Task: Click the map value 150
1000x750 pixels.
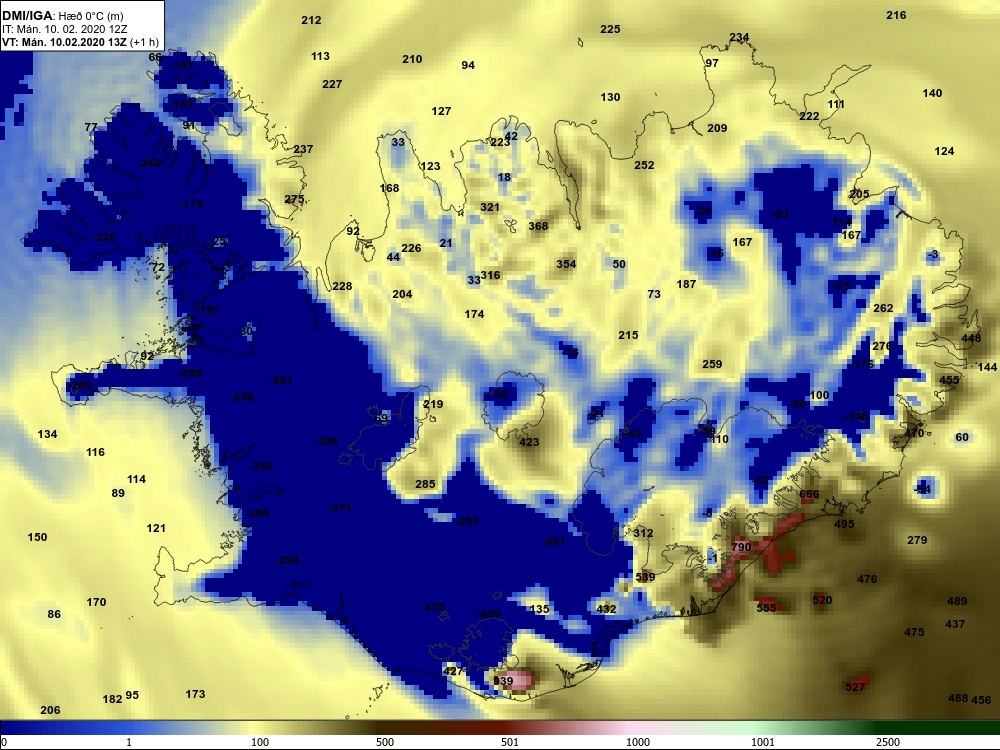Action: pos(37,538)
